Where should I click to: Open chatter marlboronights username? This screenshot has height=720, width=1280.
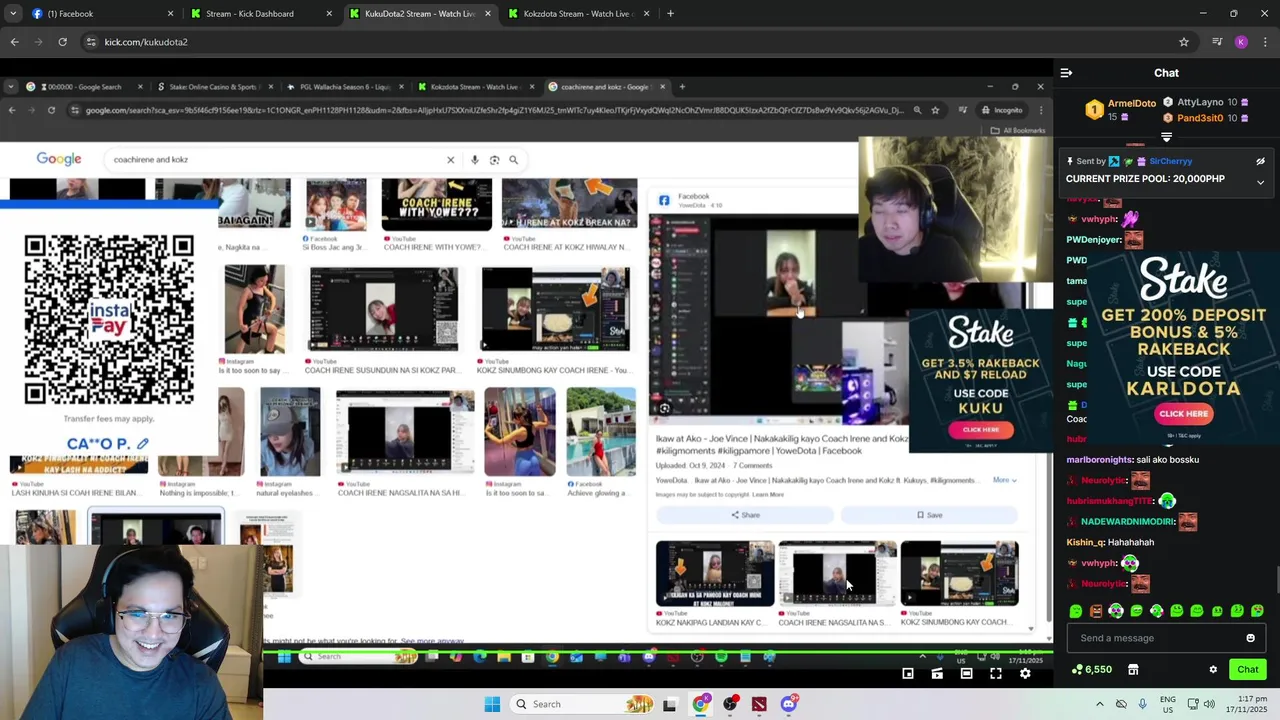[x=1101, y=460]
